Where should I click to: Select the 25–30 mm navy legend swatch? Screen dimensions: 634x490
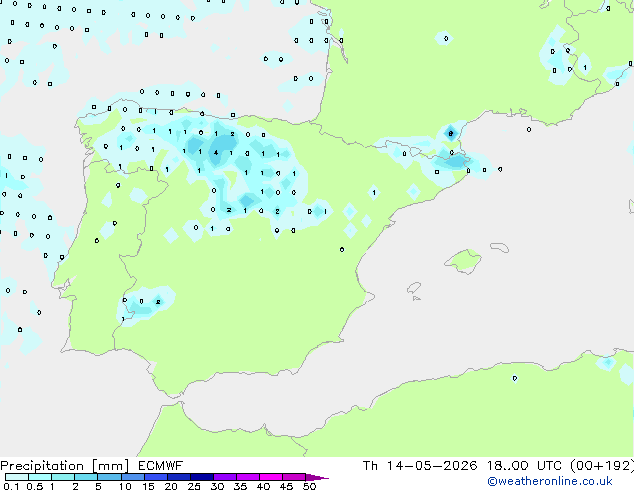click(x=201, y=477)
